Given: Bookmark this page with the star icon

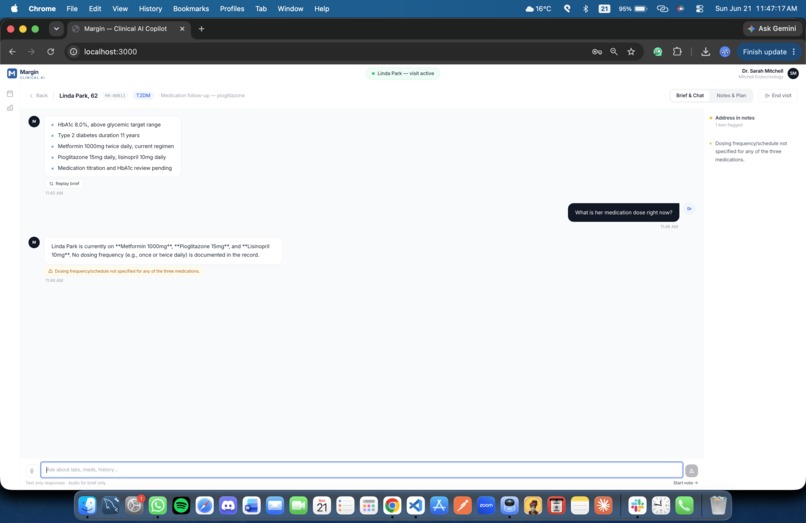Looking at the screenshot, I should click(631, 51).
